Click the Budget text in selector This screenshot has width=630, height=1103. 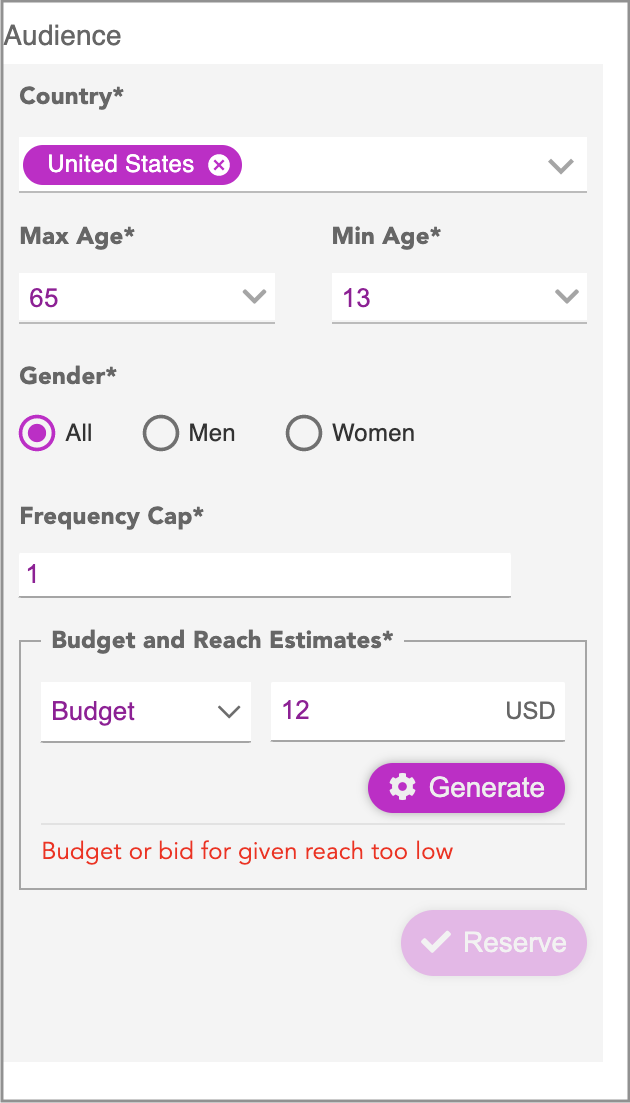[x=94, y=711]
